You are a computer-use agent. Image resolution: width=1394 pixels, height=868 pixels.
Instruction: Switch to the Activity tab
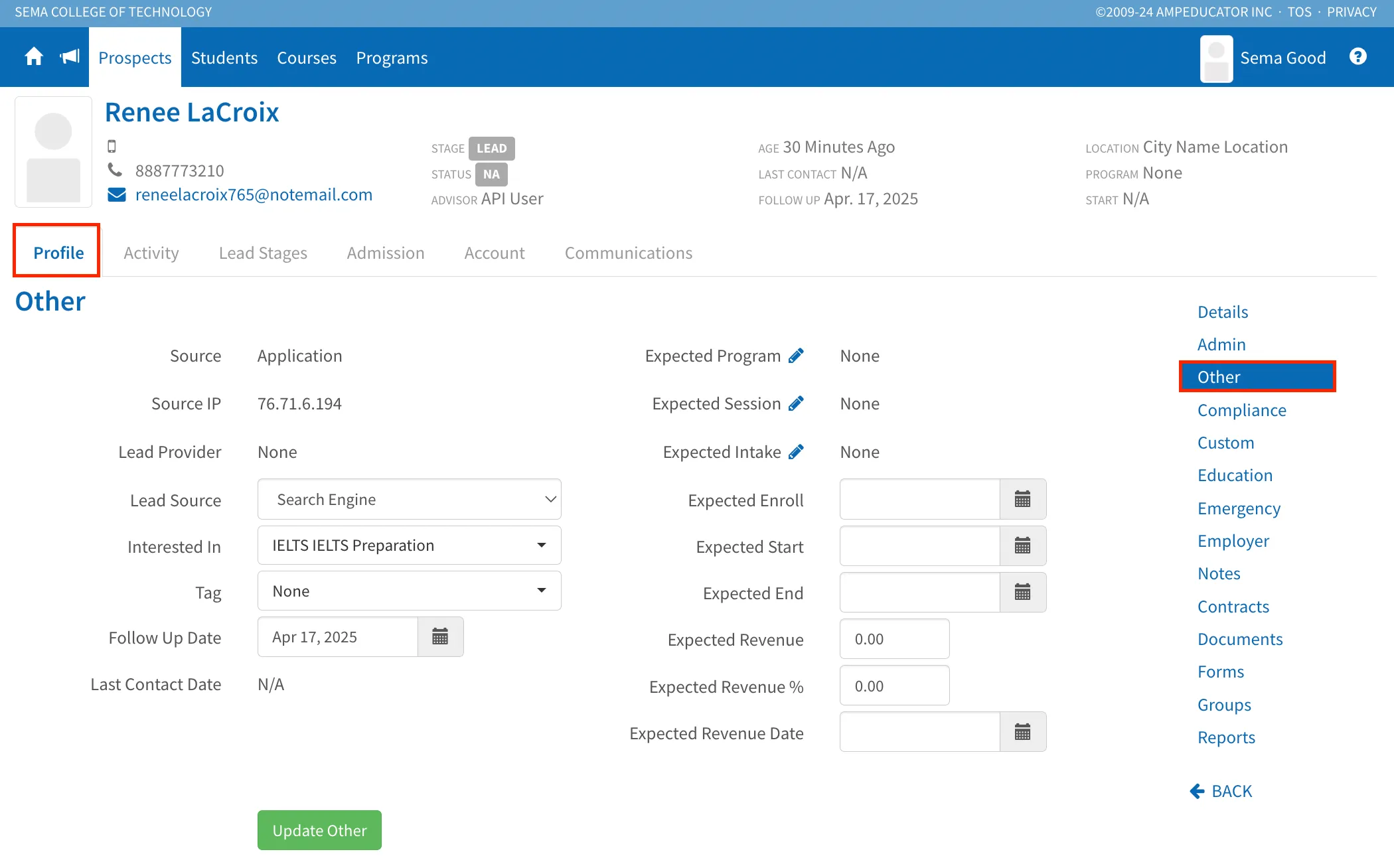151,253
